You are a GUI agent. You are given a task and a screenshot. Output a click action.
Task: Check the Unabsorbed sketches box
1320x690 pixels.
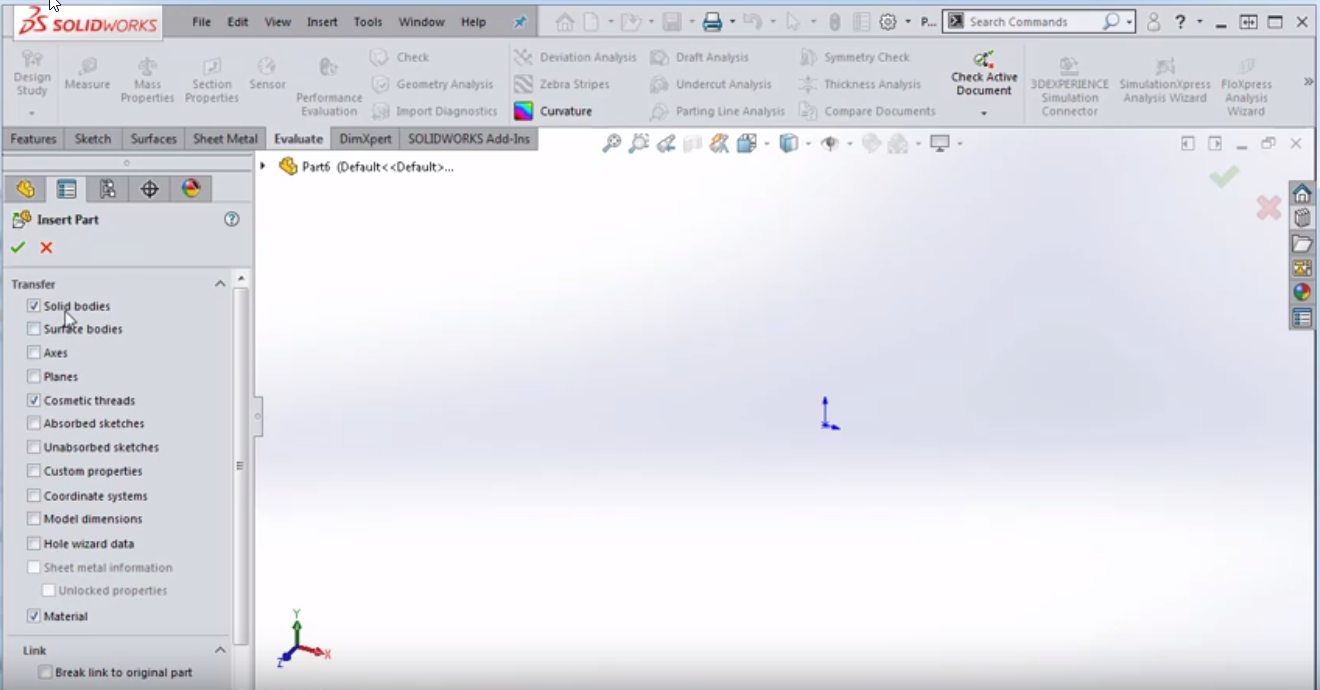(34, 447)
